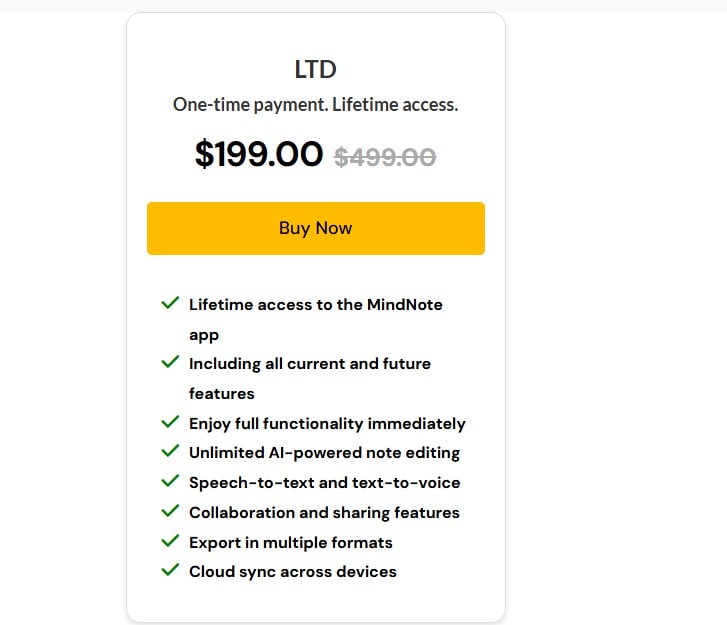Click checkmark beside Lifetime access to MindNote
The width and height of the screenshot is (727, 625).
[x=169, y=302]
